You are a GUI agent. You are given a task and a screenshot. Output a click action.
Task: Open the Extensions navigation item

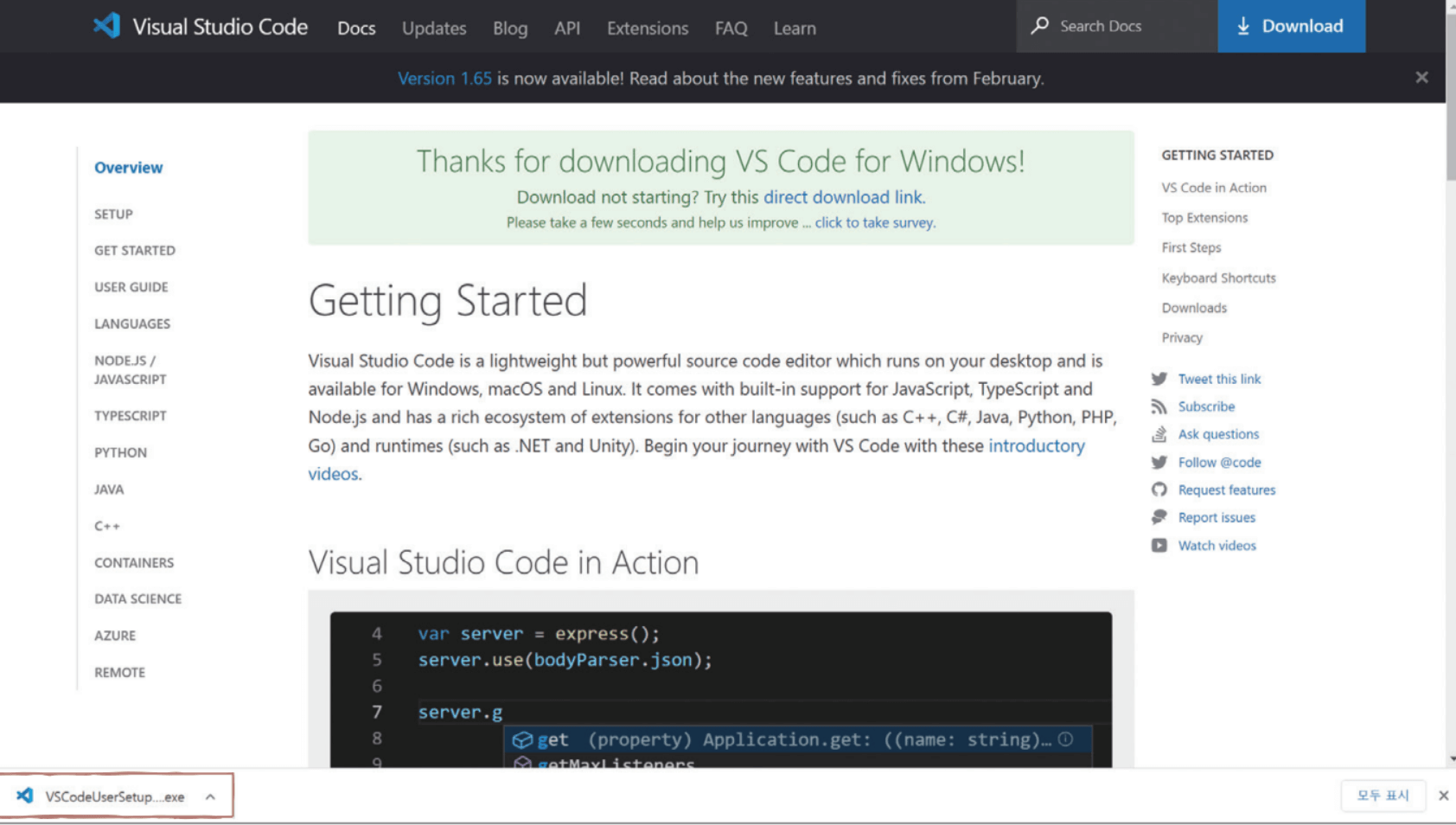pos(648,28)
